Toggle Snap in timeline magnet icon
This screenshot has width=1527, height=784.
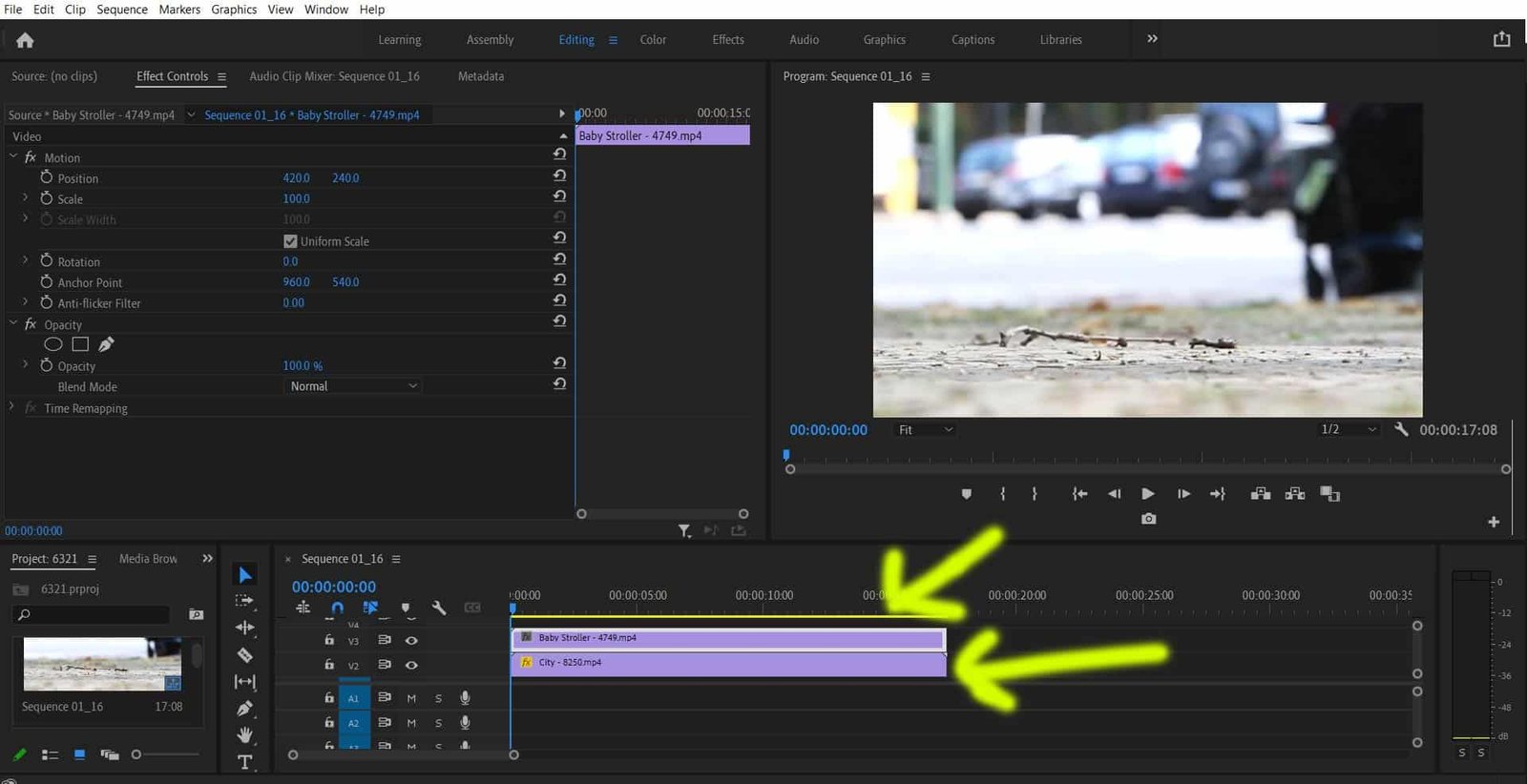(x=337, y=608)
